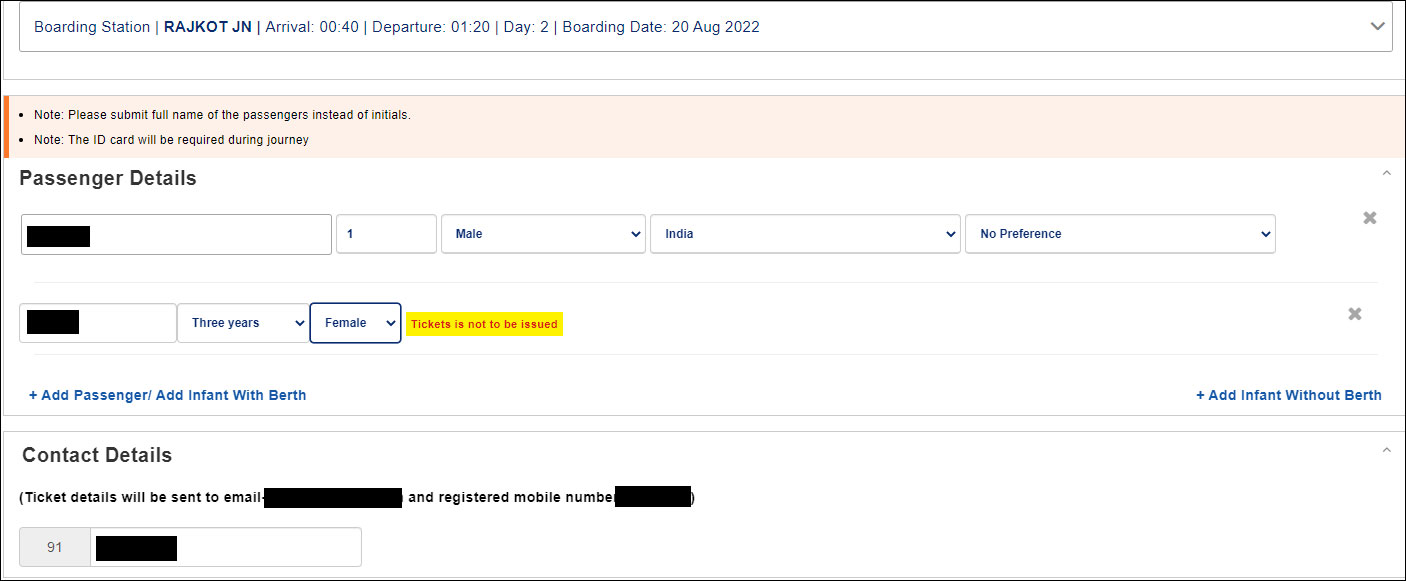
Task: Click the 91 country code box
Action: [55, 548]
